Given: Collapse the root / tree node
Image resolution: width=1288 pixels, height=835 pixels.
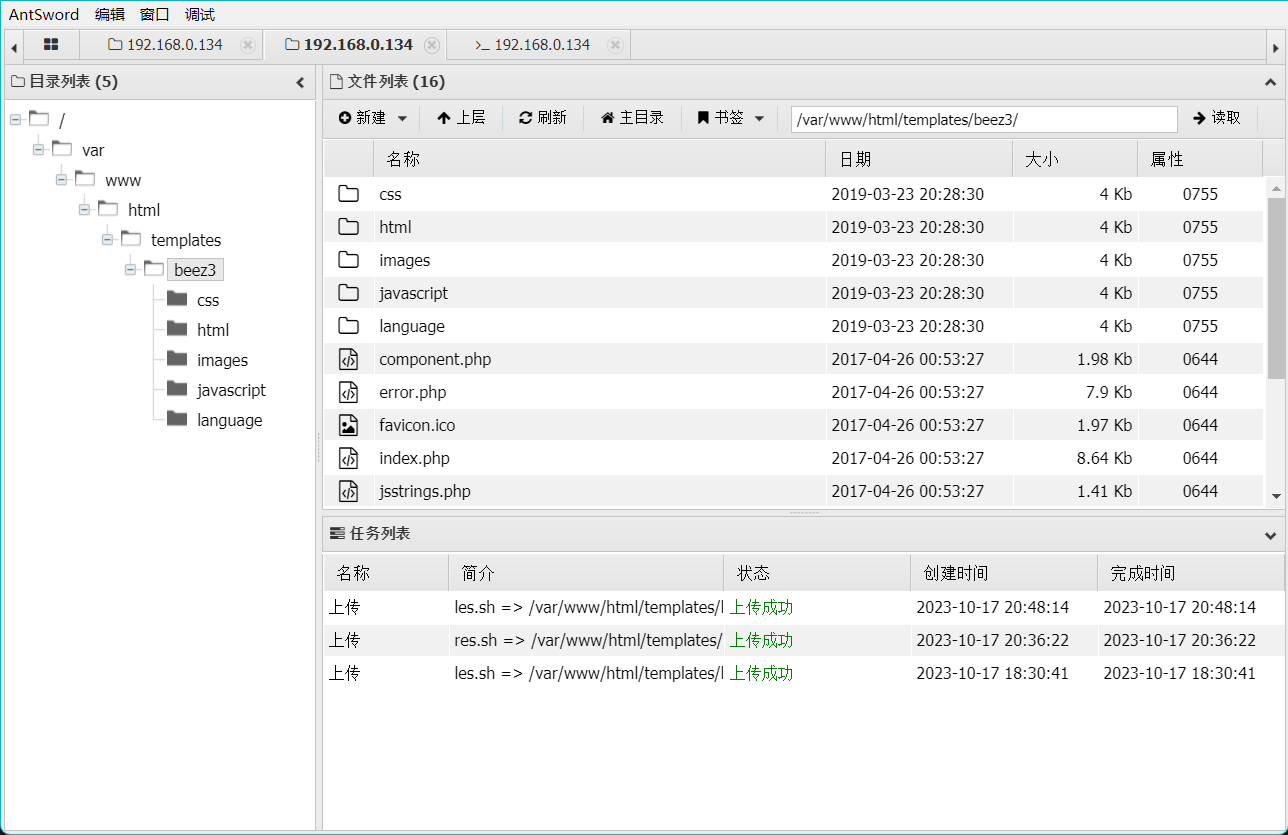Looking at the screenshot, I should (x=15, y=120).
